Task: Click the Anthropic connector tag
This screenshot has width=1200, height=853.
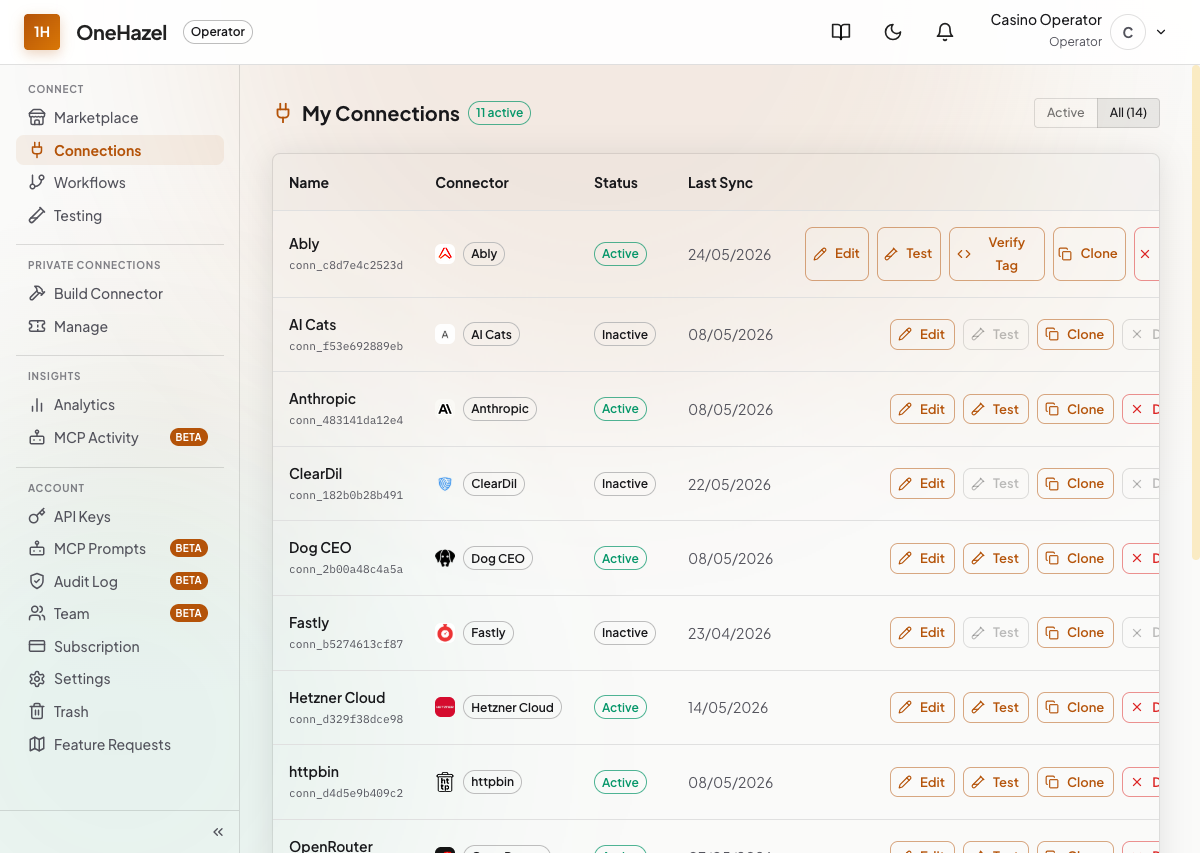Action: click(500, 409)
